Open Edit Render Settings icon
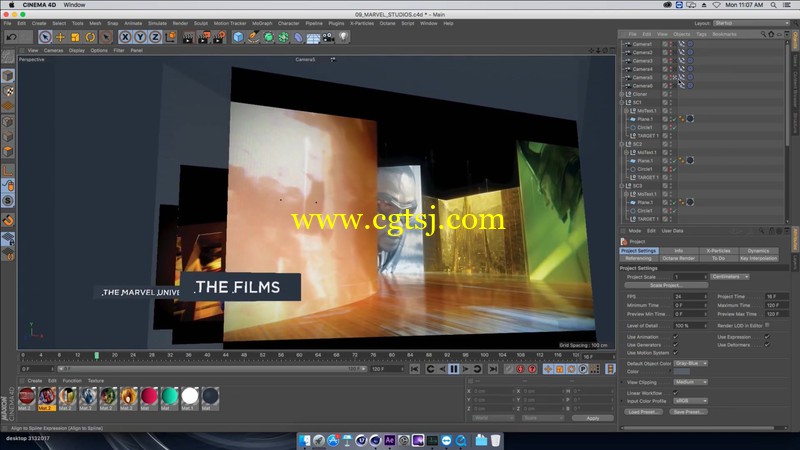Image resolution: width=800 pixels, height=450 pixels. pyautogui.click(x=219, y=37)
